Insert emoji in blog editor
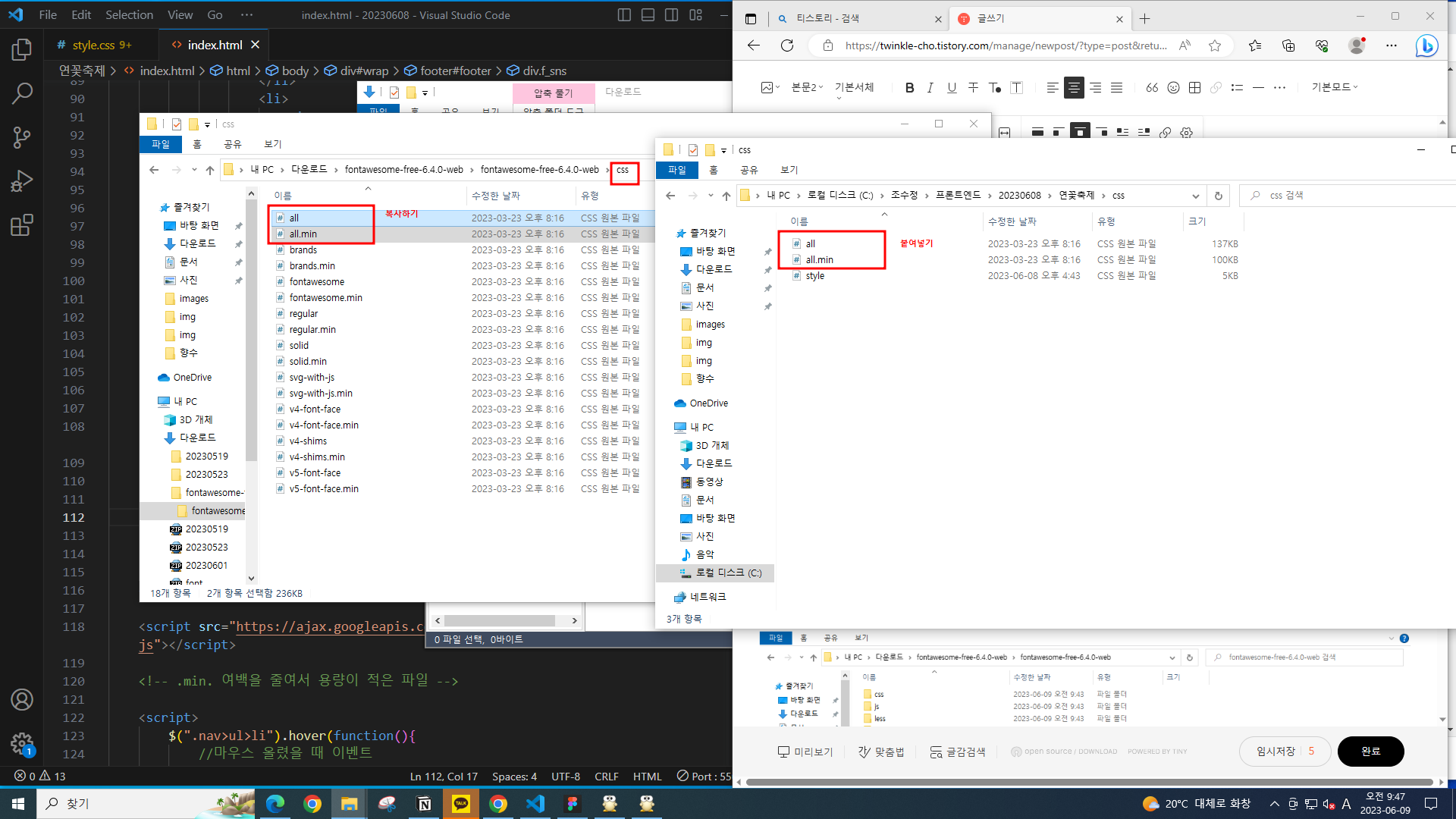This screenshot has height=819, width=1456. 1173,88
